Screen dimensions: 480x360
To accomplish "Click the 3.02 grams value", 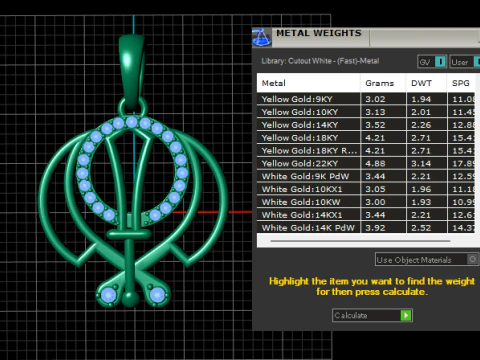I will (375, 99).
